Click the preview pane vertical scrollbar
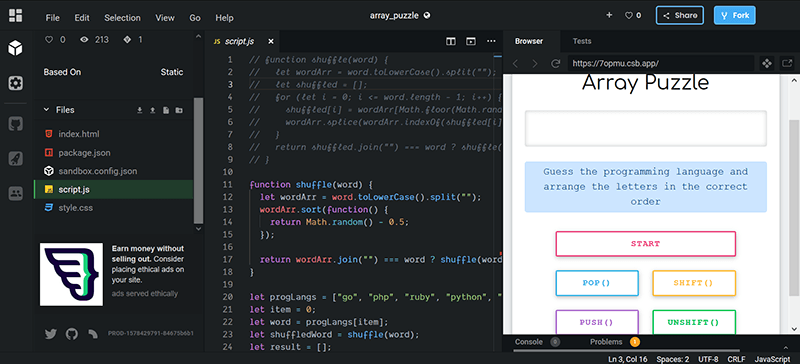The image size is (800, 364). click(794, 208)
